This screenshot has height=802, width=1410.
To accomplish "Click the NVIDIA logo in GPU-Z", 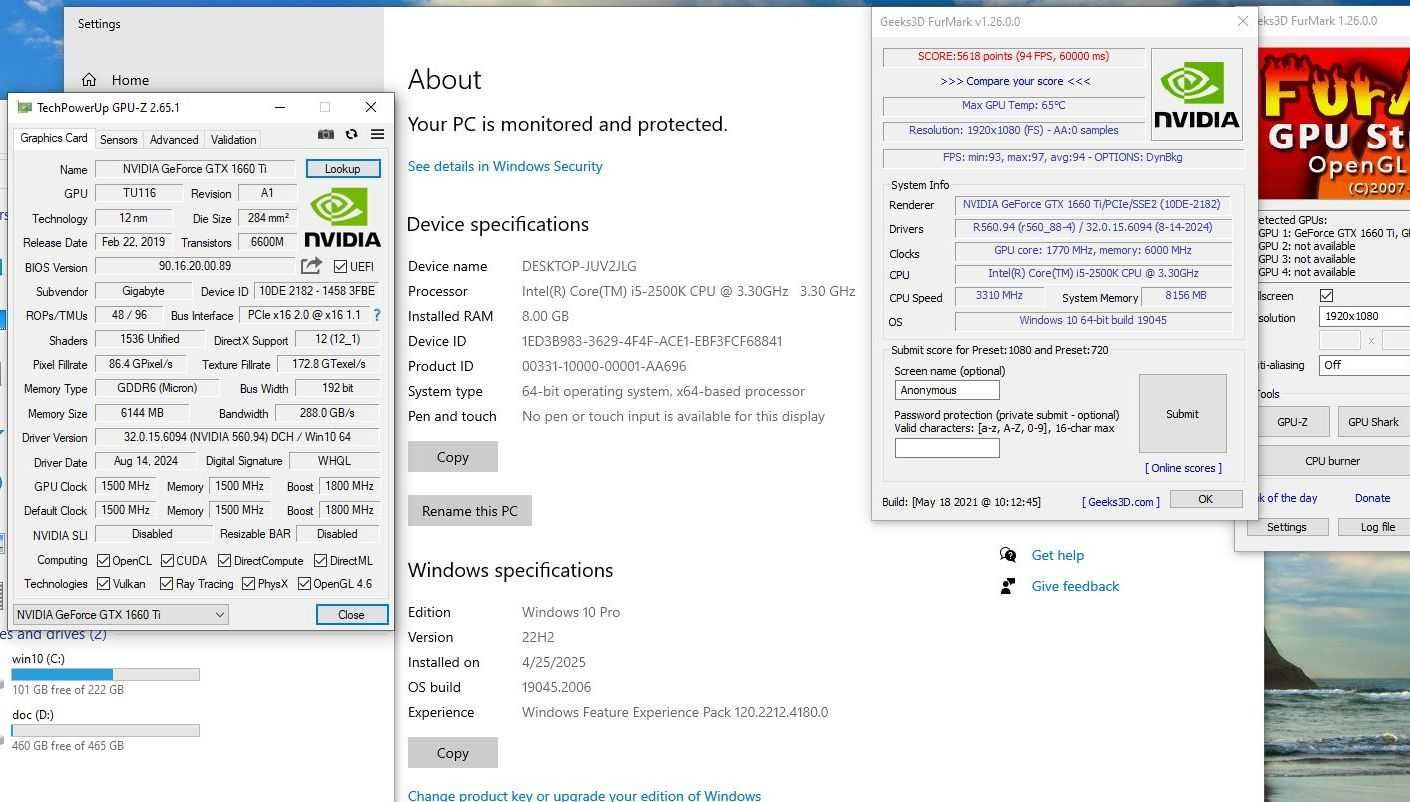I will (x=342, y=218).
